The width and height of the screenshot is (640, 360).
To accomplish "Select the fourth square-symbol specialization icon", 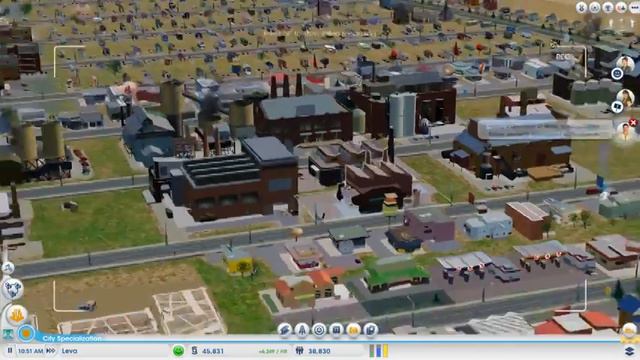I will point(336,329).
